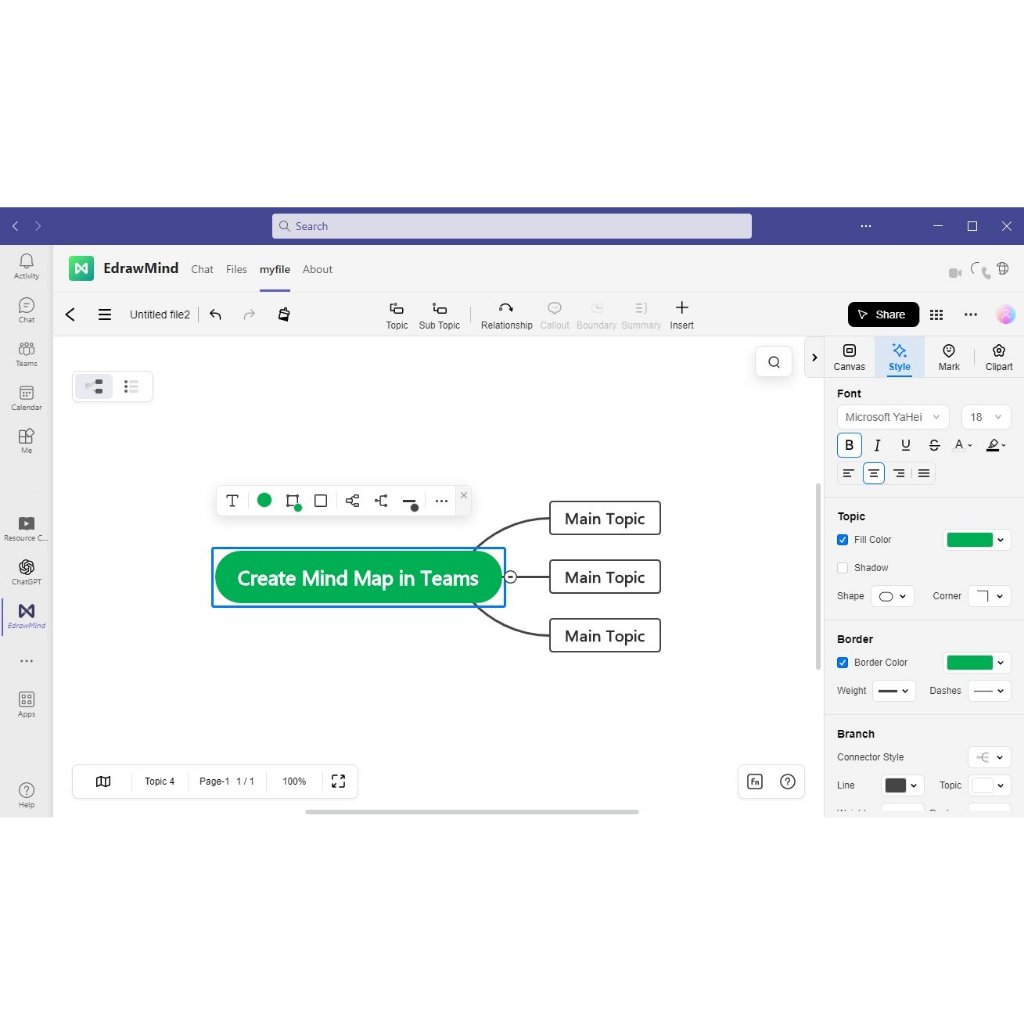
Task: Open Calendar in the Teams sidebar
Action: (x=26, y=398)
